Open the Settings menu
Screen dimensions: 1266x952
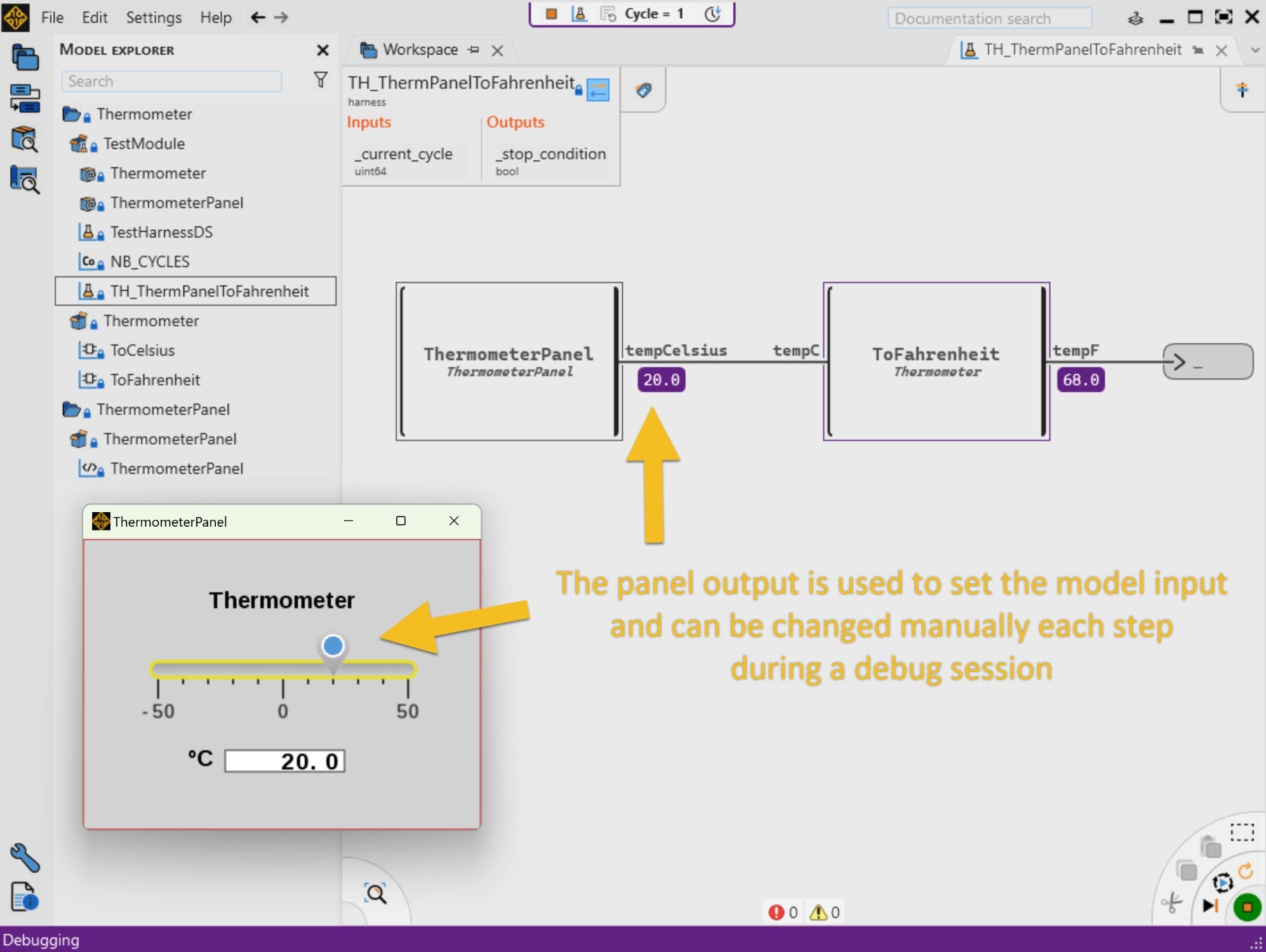click(154, 17)
